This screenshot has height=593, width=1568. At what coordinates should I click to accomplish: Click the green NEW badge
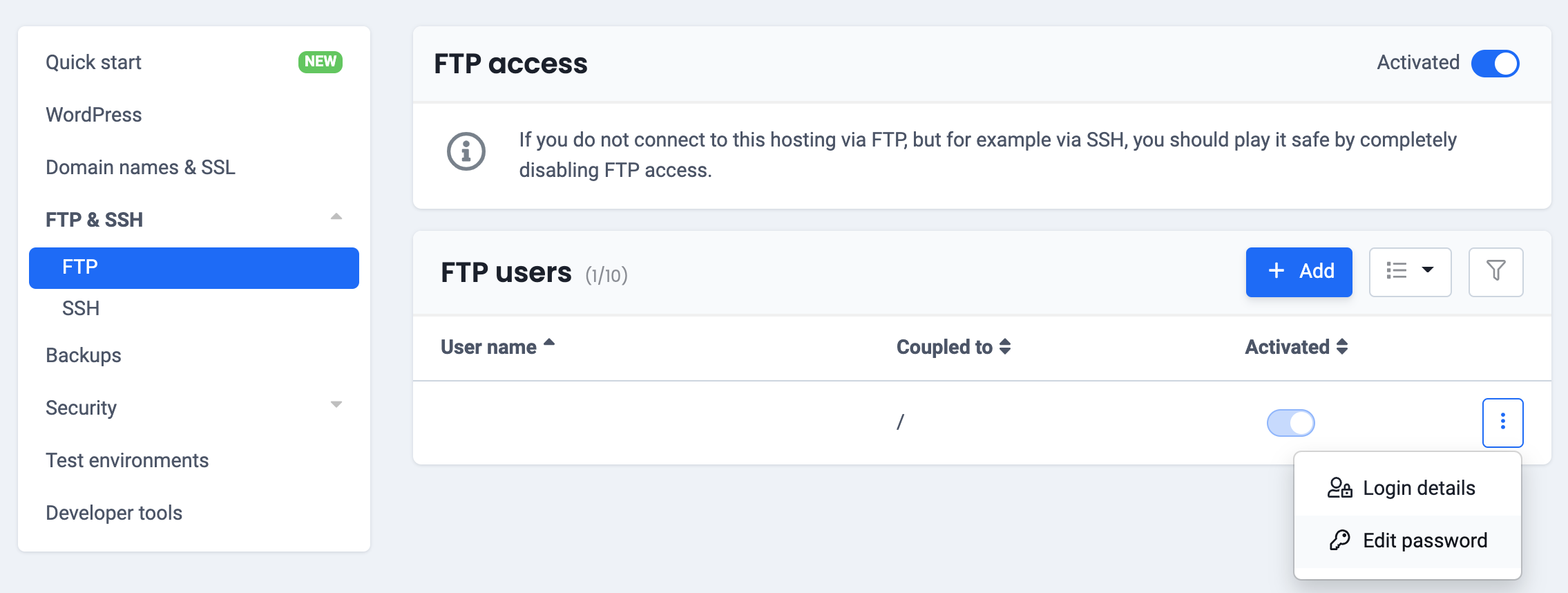(x=321, y=62)
